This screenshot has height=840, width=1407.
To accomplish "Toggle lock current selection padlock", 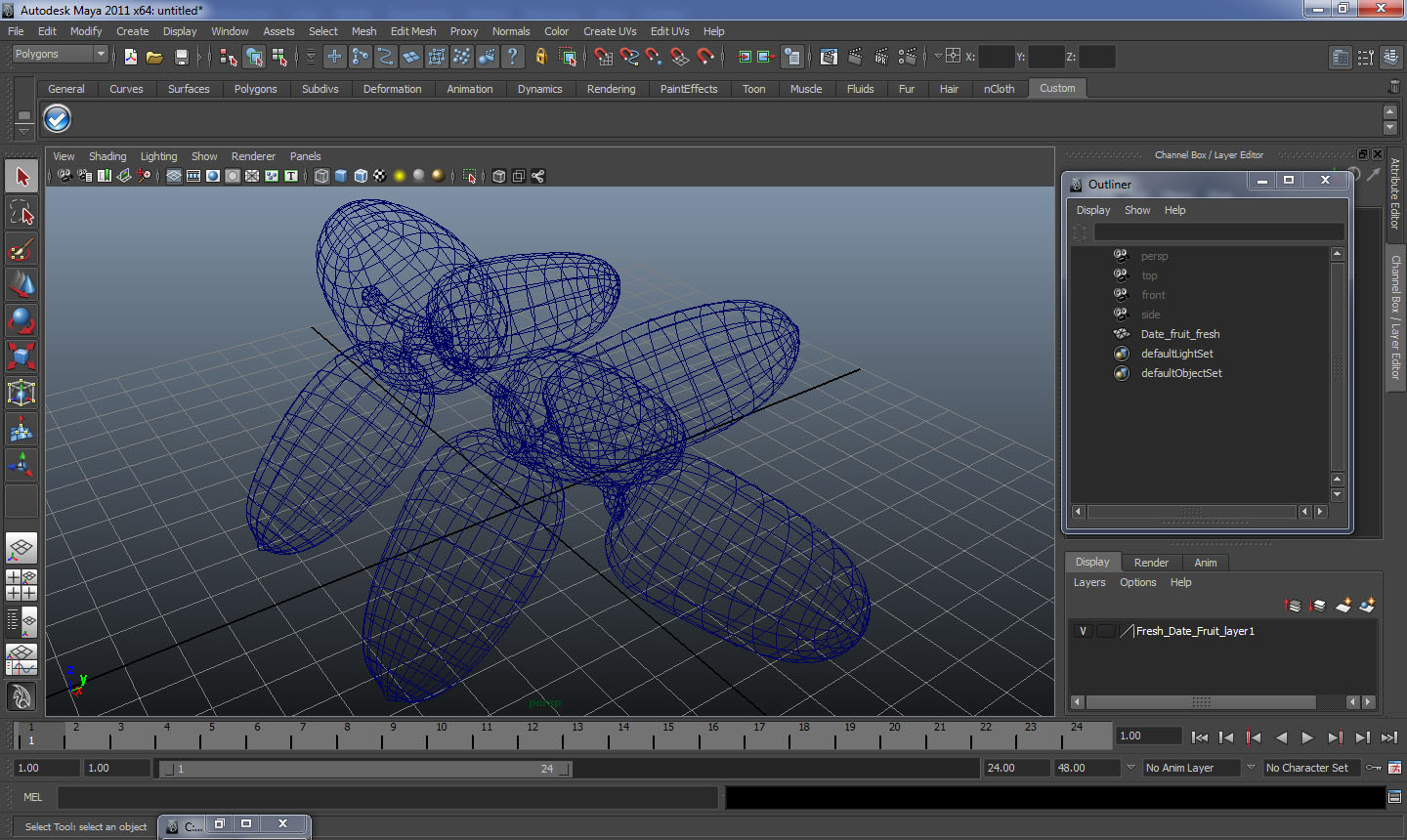I will [541, 57].
